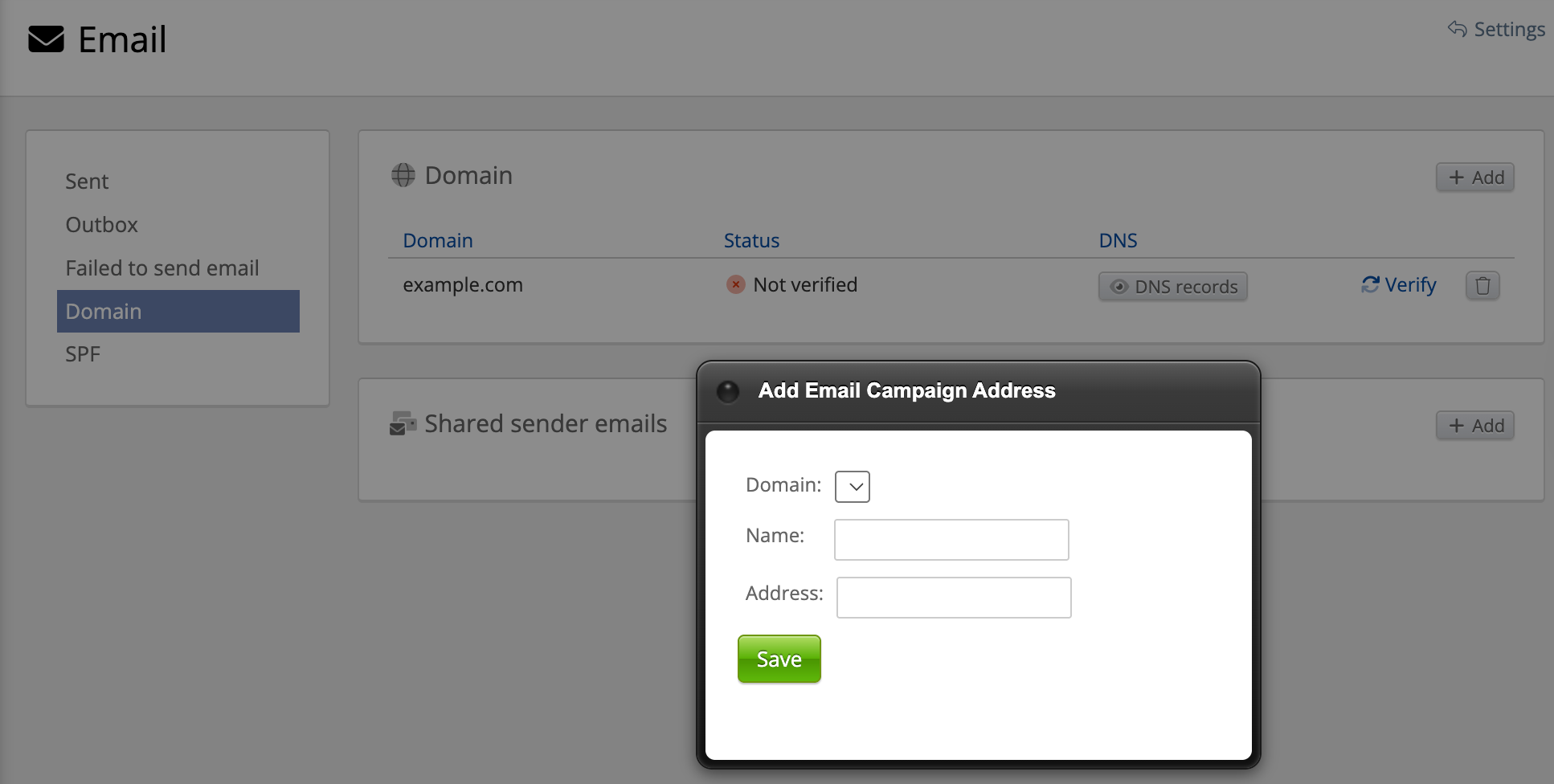The height and width of the screenshot is (784, 1554).
Task: Open the SPF section in sidebar
Action: click(x=83, y=354)
